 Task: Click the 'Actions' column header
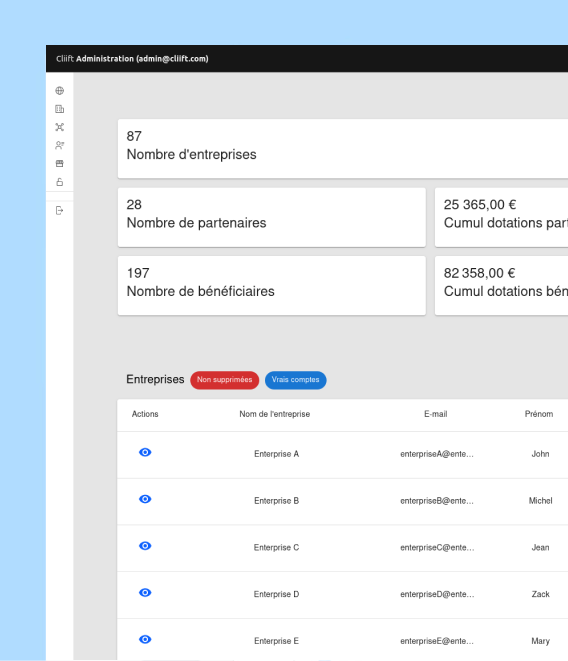coord(145,414)
